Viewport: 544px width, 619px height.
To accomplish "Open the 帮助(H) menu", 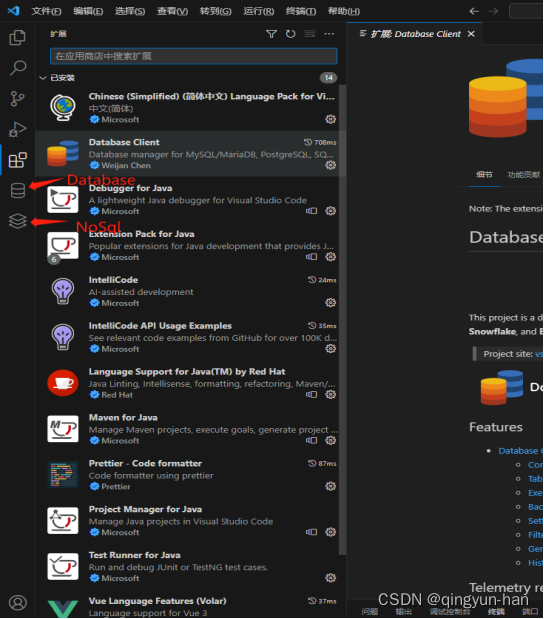I will (344, 11).
